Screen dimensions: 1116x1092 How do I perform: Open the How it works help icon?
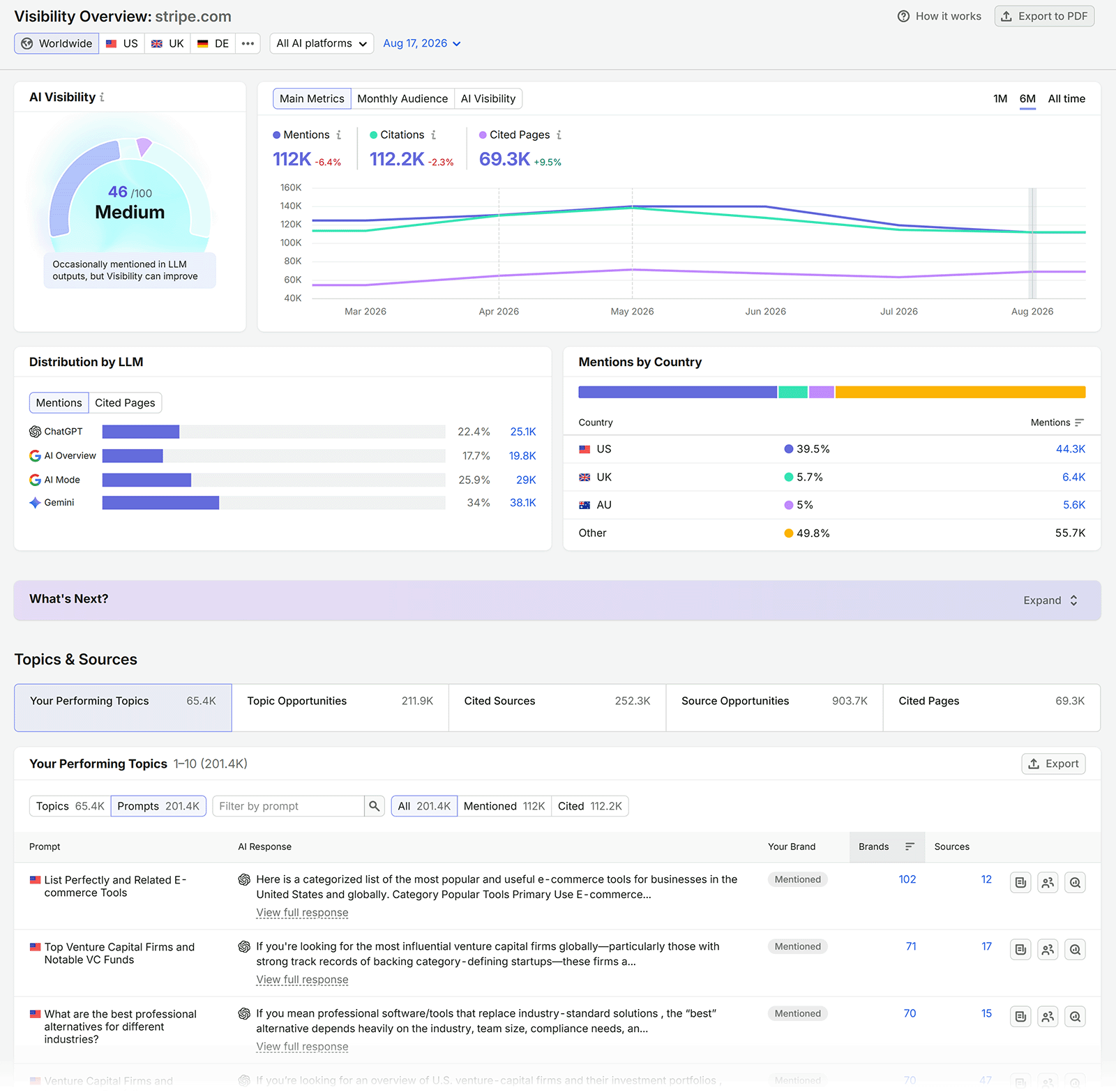point(903,16)
